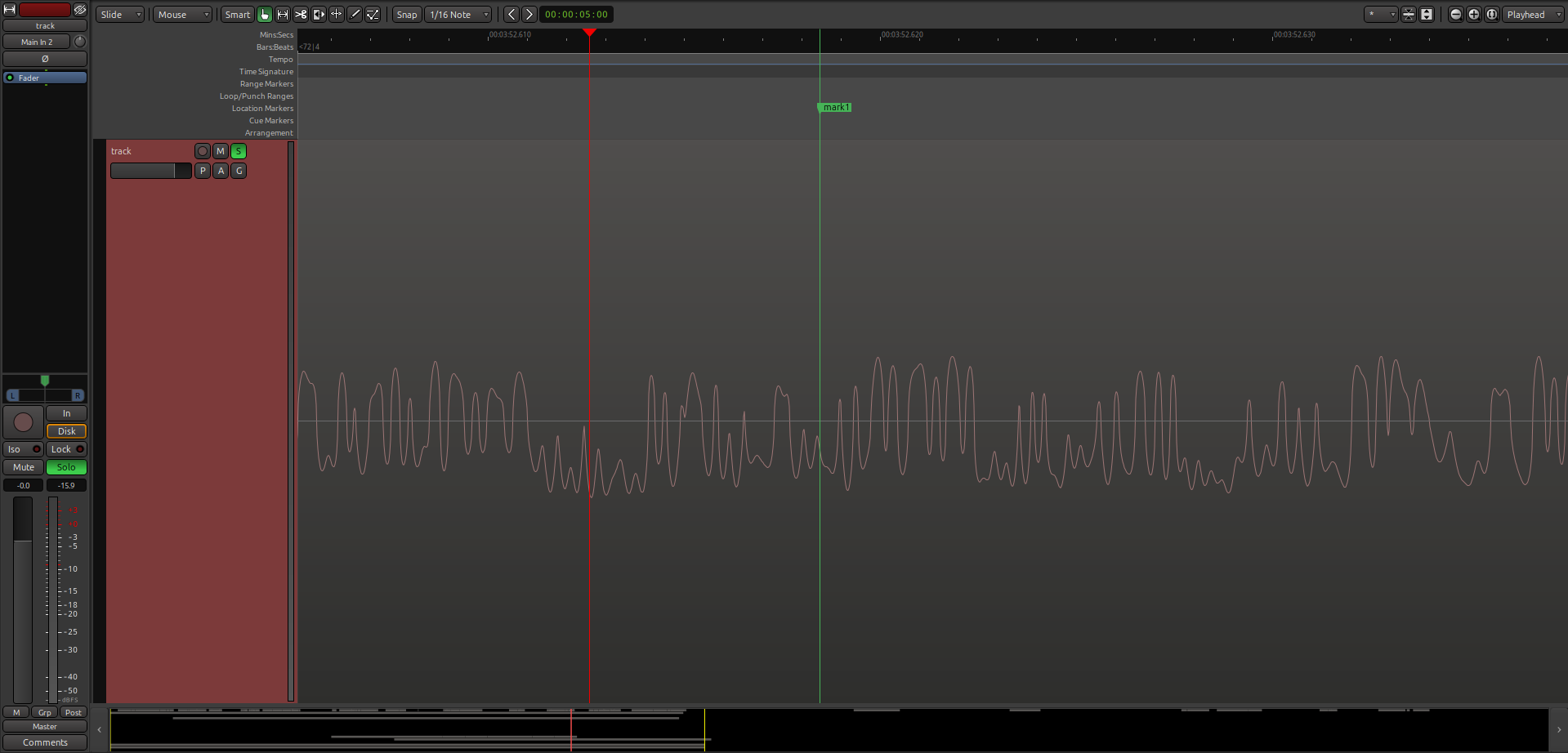Click the zoom in magnifier icon
Image resolution: width=1568 pixels, height=753 pixels.
1473,15
